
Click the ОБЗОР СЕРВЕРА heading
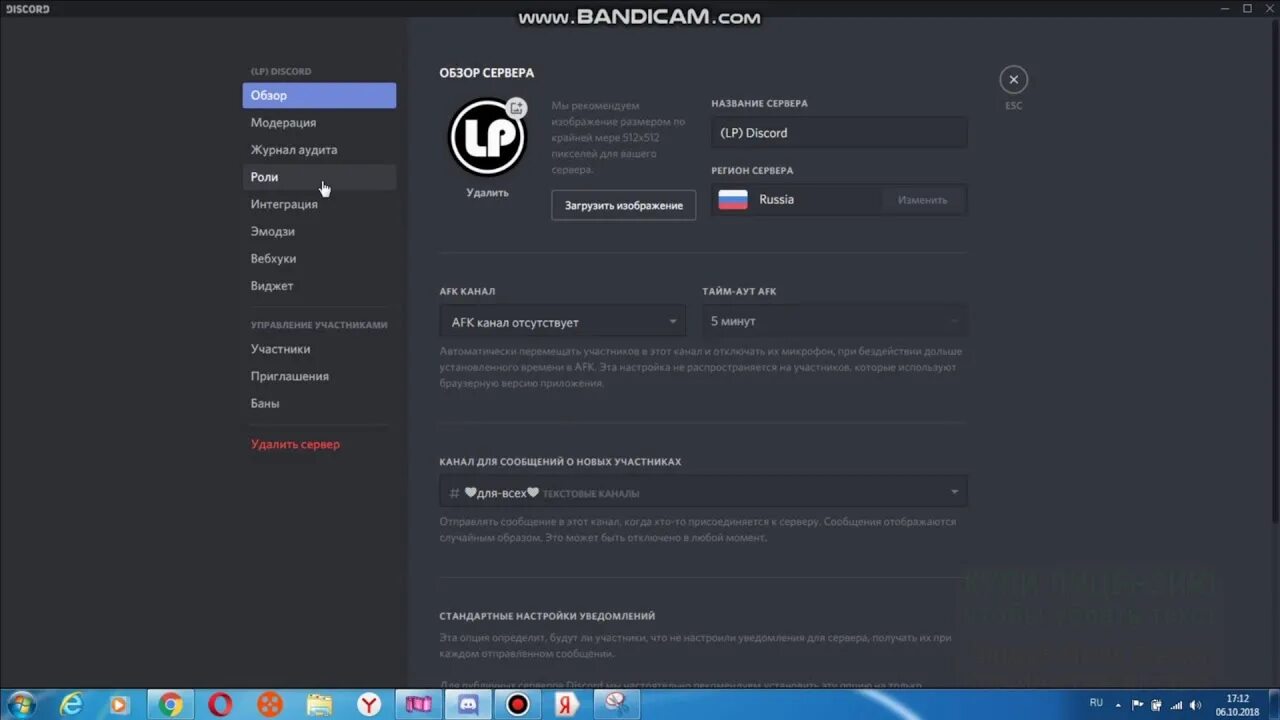[487, 73]
